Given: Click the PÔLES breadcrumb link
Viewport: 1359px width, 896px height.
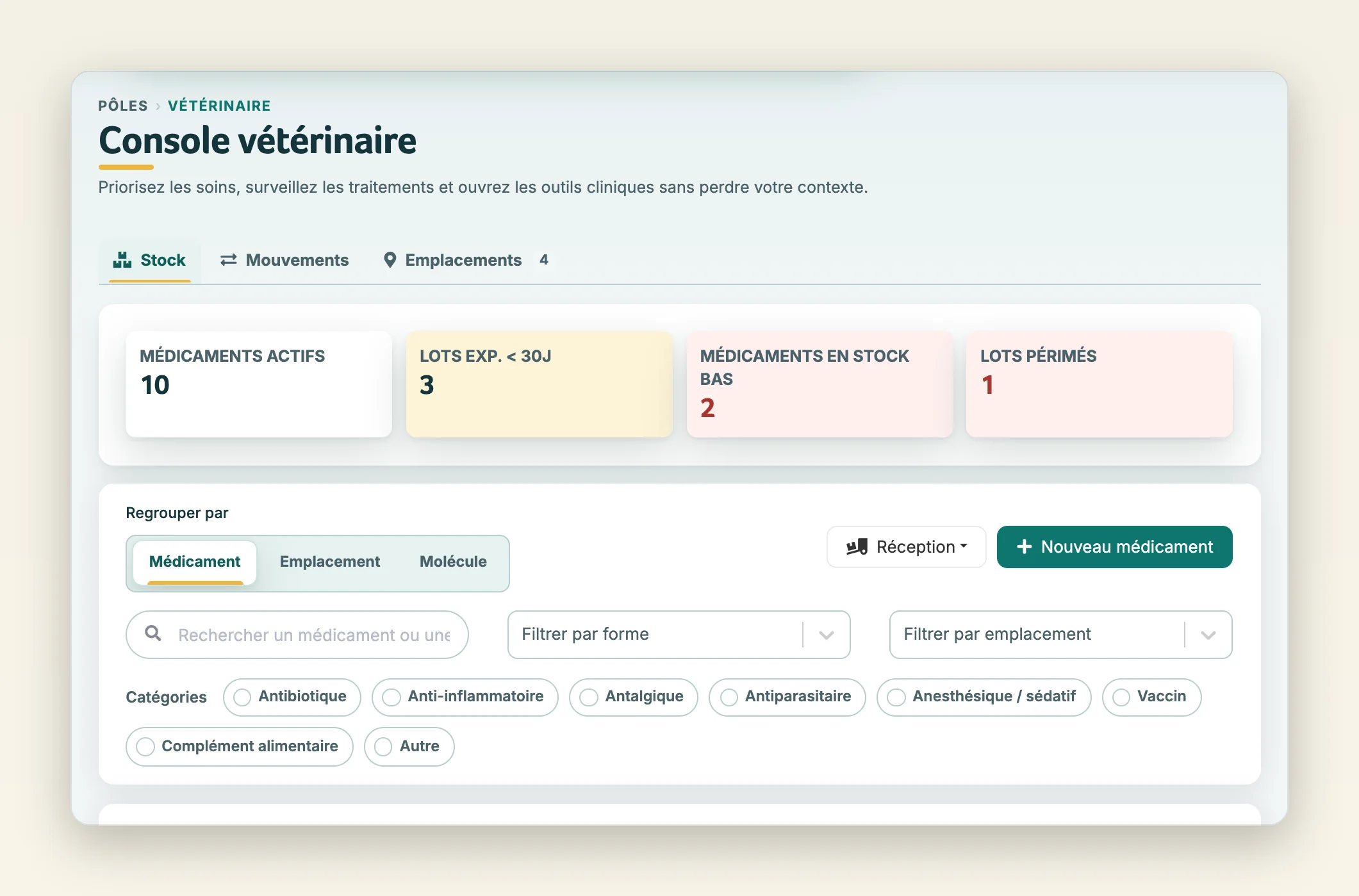Looking at the screenshot, I should [123, 106].
